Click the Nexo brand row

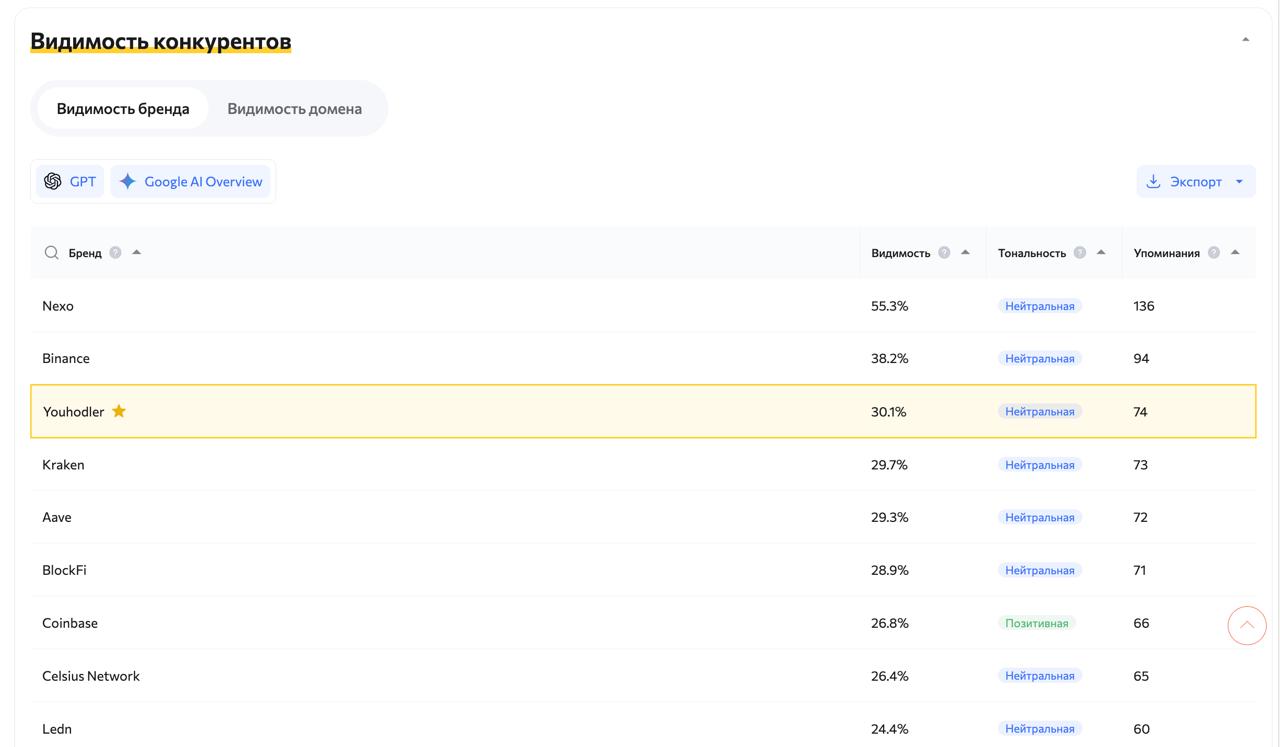[x=58, y=306]
